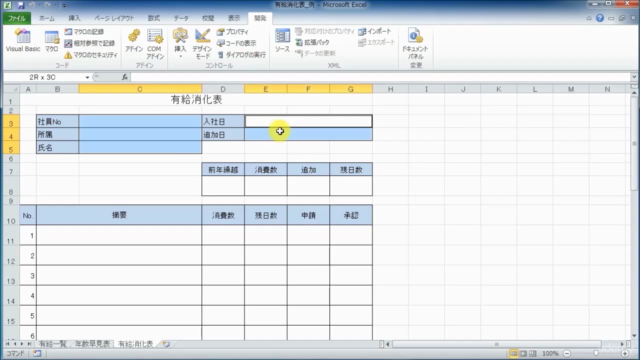The width and height of the screenshot is (640, 360).
Task: Toggle relative reference recording
Action: pos(89,43)
